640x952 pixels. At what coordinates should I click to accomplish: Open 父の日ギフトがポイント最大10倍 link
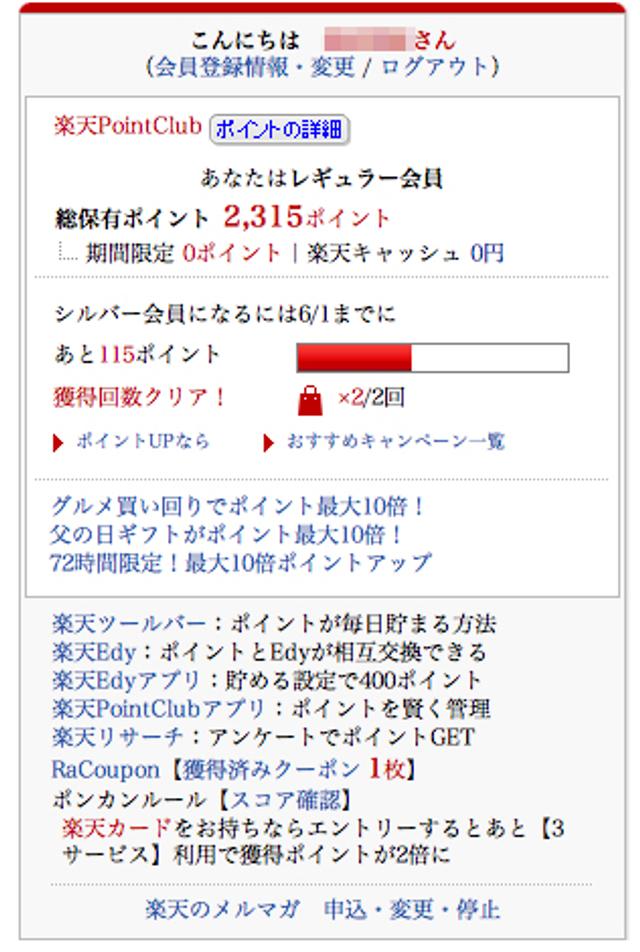pyautogui.click(x=225, y=535)
